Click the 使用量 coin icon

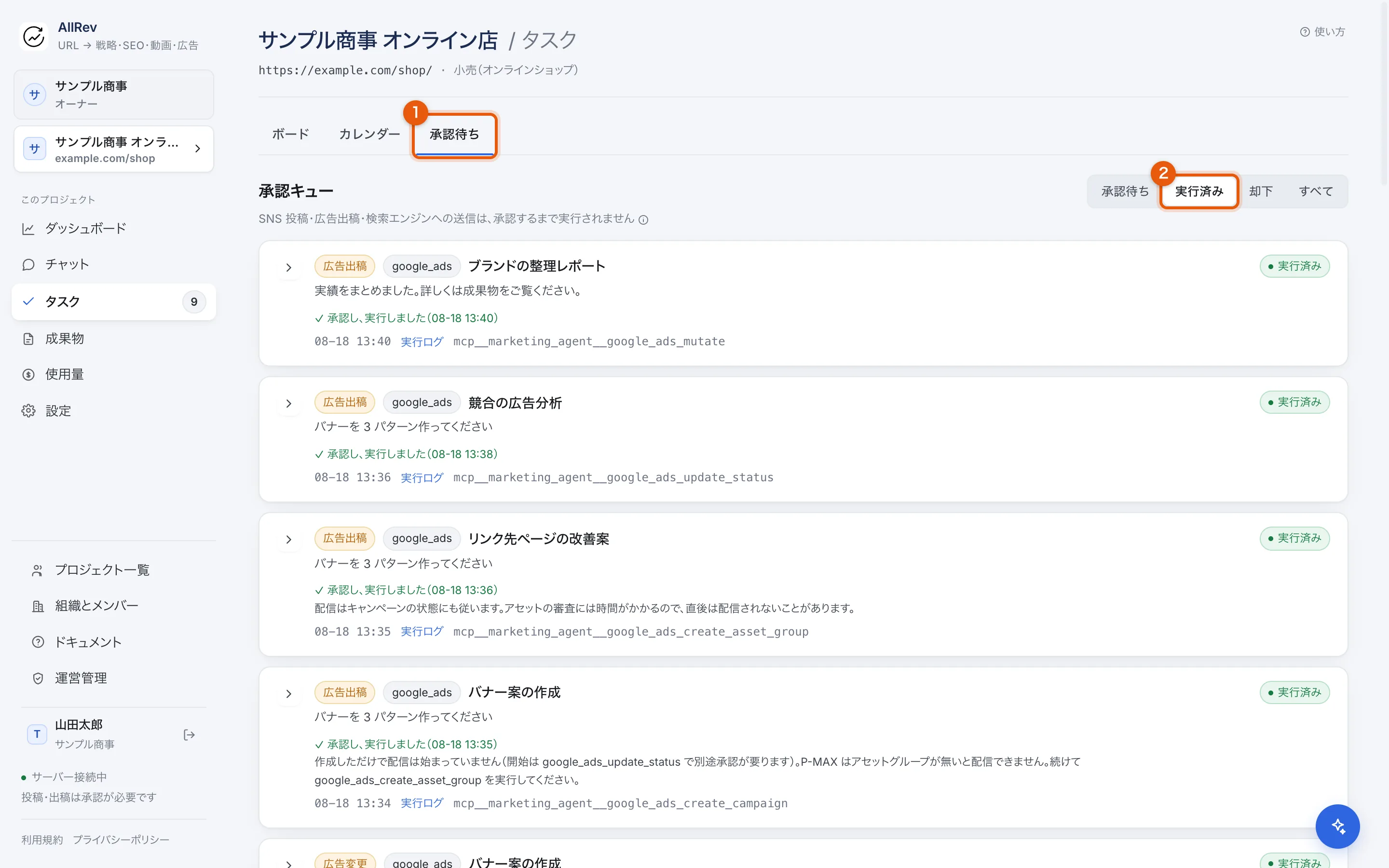[x=28, y=375]
